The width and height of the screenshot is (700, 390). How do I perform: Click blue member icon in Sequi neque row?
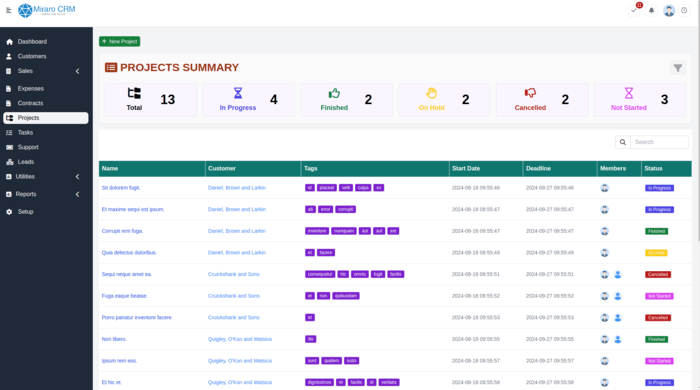618,274
